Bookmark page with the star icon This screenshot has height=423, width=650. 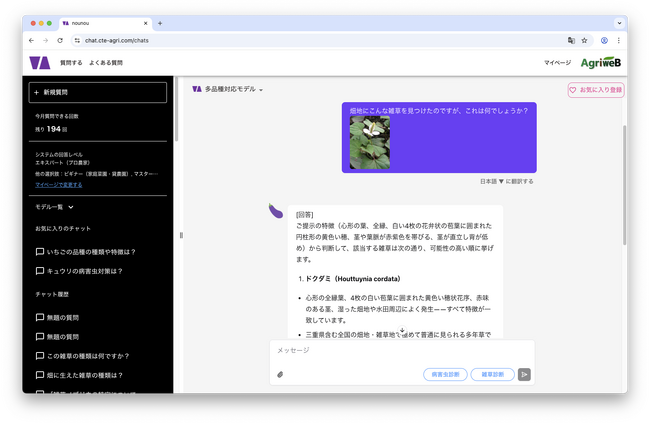tap(584, 41)
